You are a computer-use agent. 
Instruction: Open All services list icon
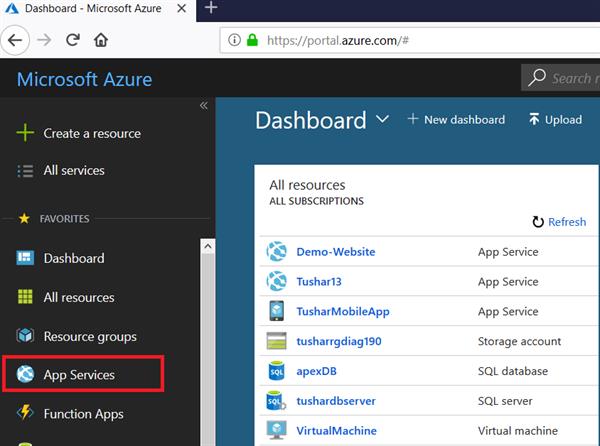pyautogui.click(x=25, y=171)
